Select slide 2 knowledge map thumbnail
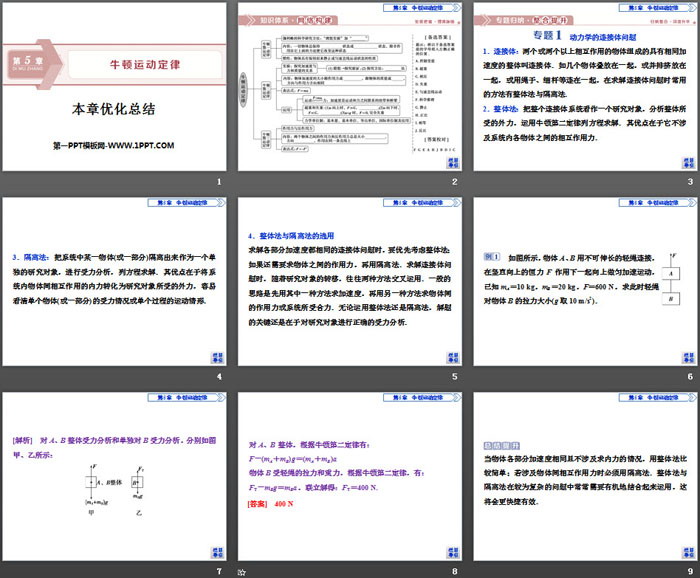 (x=349, y=87)
